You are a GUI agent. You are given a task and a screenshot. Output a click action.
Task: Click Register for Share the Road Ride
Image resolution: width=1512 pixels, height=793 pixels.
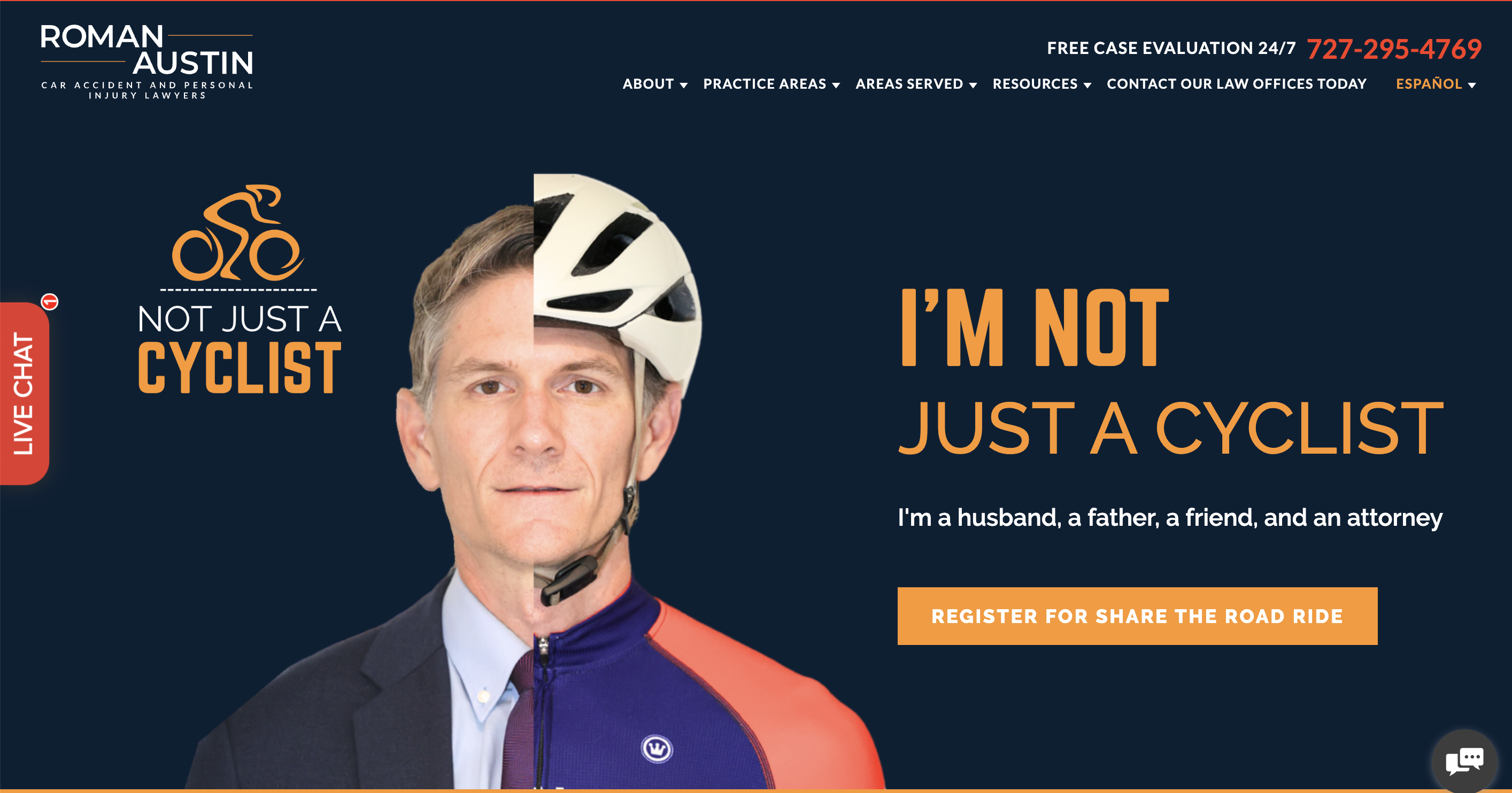[1137, 616]
